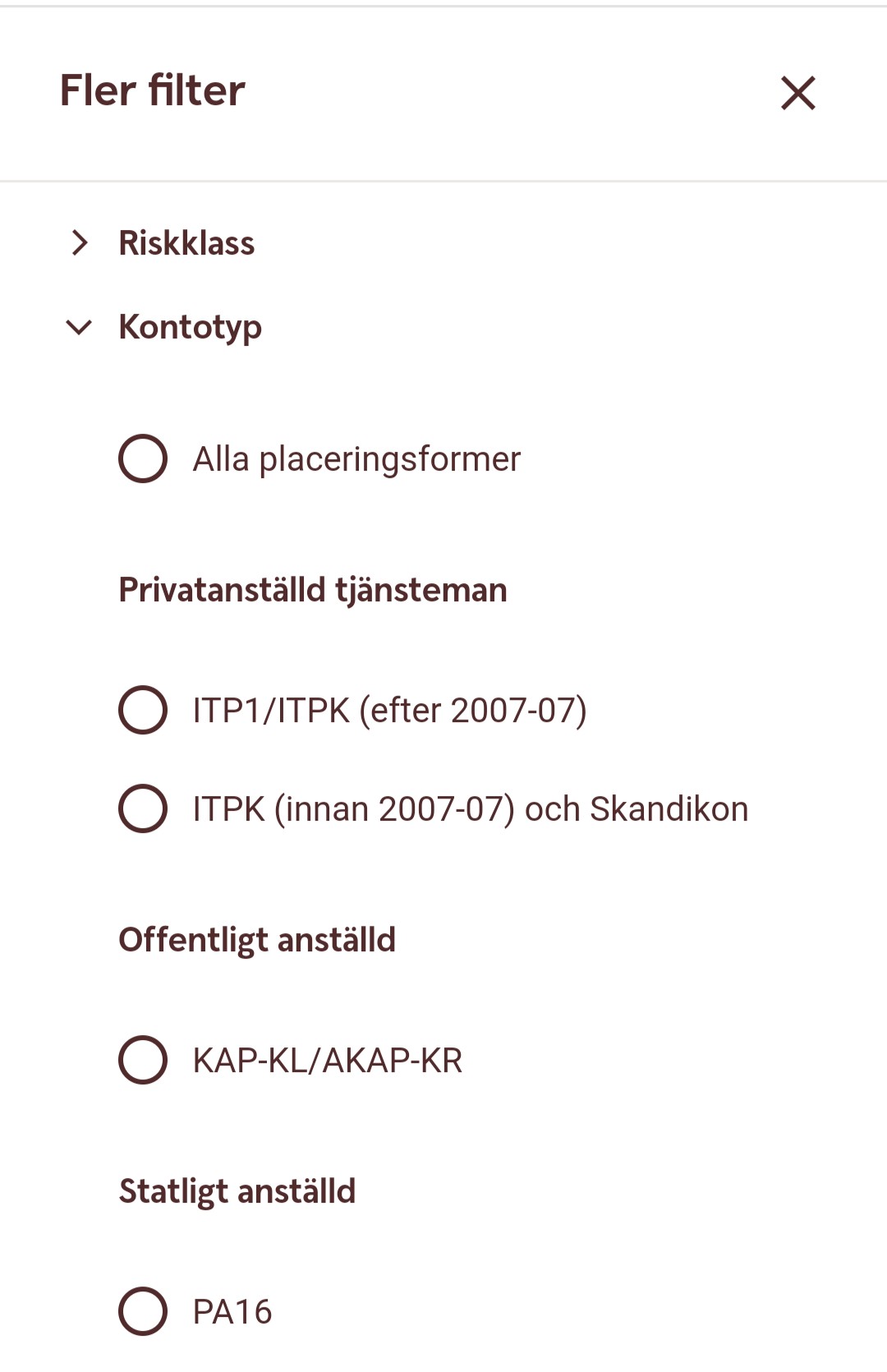Click the Kontotyp section label

190,327
